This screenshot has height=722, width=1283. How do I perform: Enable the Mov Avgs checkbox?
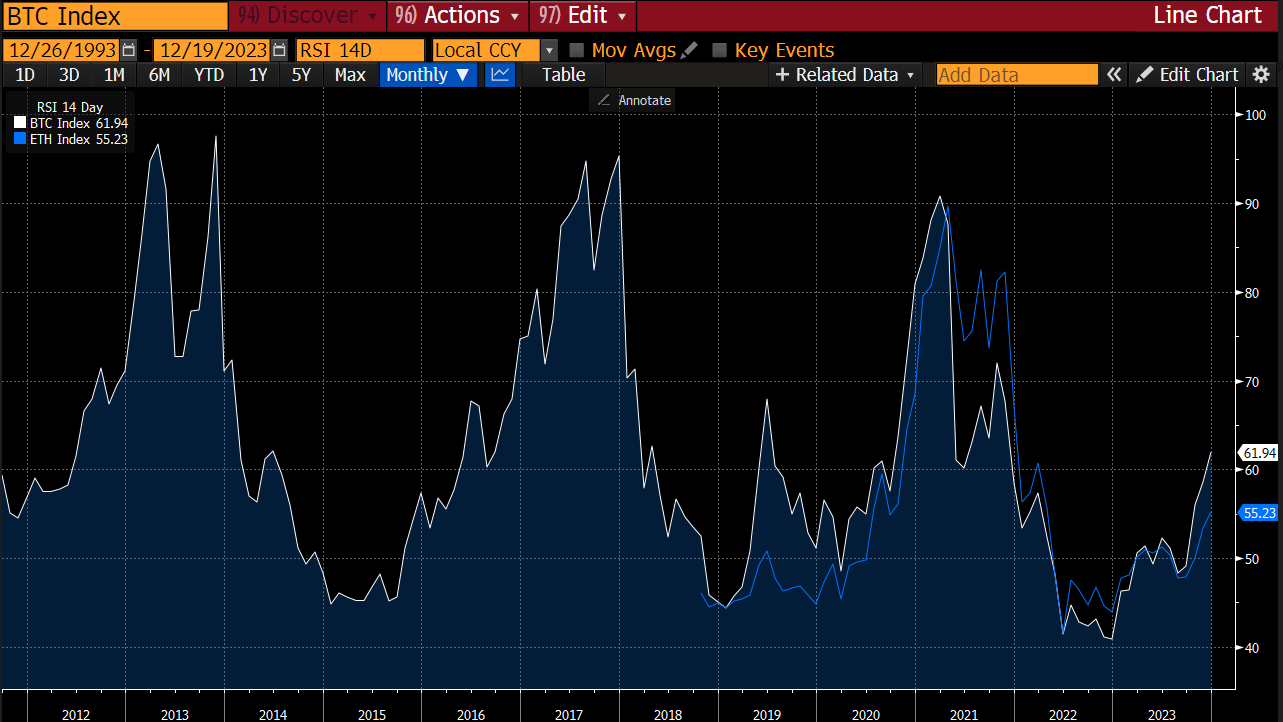(x=577, y=50)
